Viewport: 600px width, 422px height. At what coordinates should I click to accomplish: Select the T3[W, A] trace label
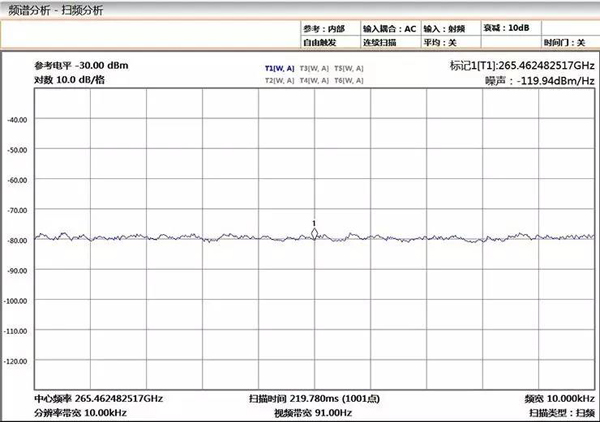pos(314,68)
